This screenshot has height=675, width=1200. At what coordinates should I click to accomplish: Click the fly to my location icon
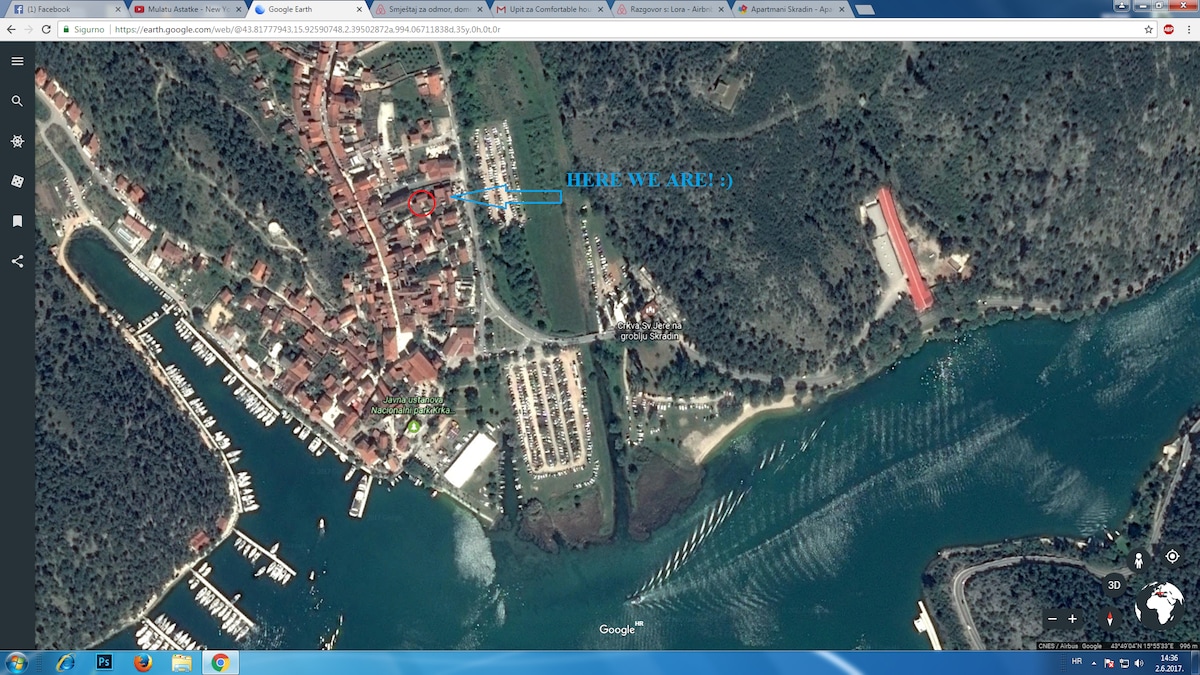coord(1172,556)
